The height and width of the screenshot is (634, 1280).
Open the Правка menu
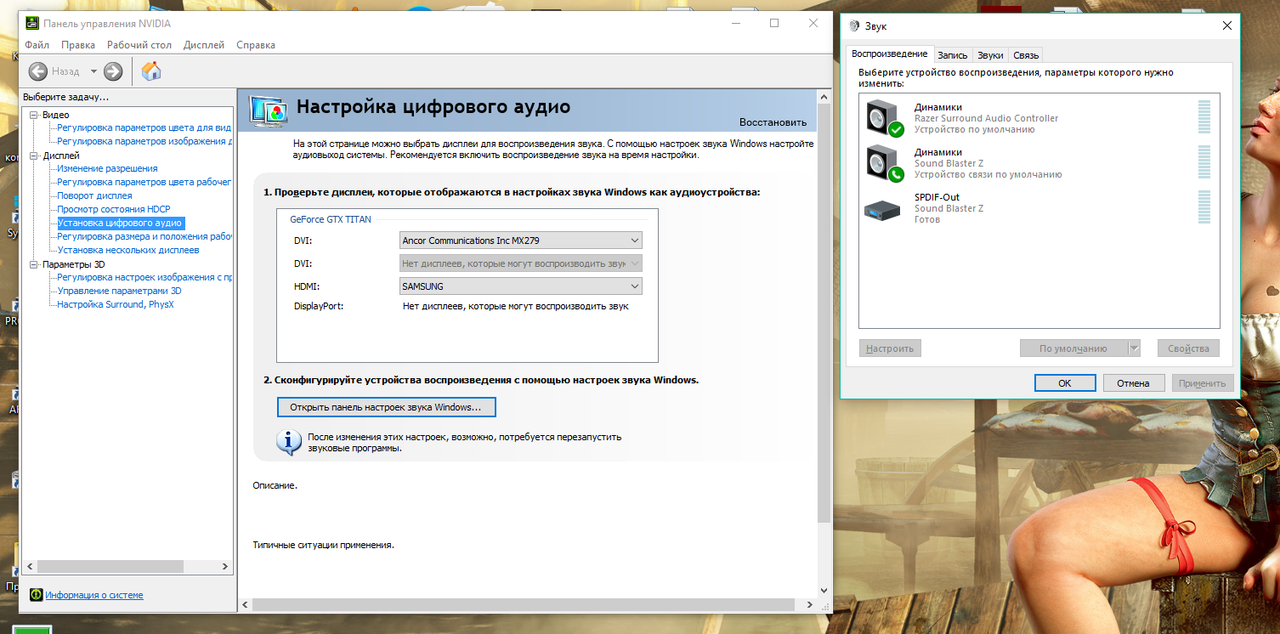78,45
